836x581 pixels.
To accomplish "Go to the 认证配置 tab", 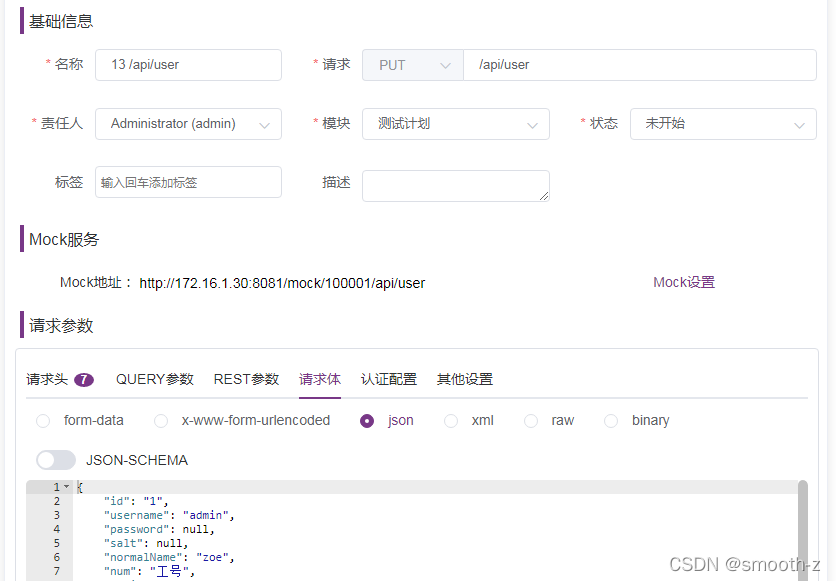I will click(389, 380).
